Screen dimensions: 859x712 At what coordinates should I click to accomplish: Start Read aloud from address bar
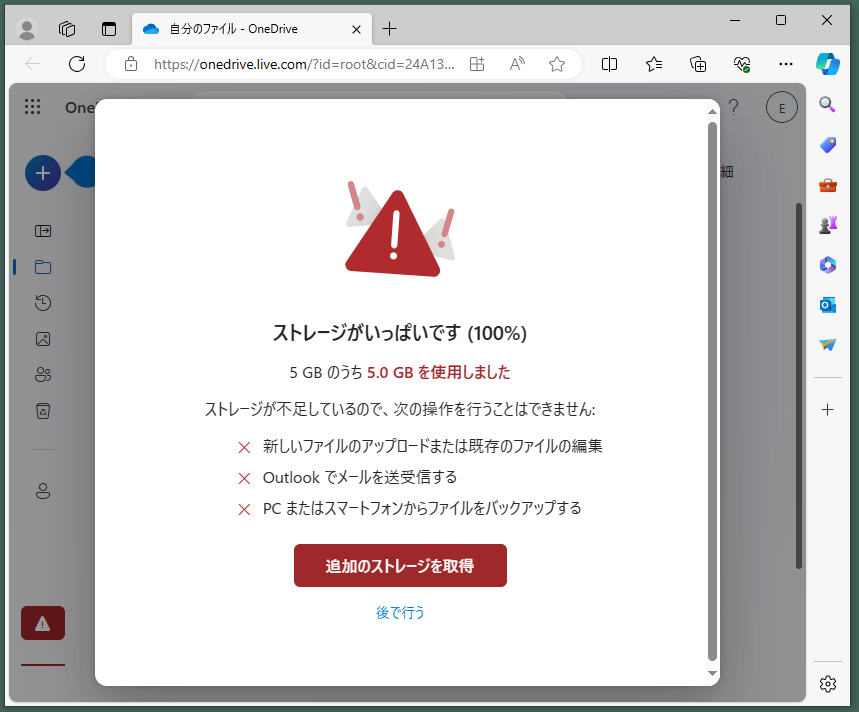pyautogui.click(x=517, y=64)
